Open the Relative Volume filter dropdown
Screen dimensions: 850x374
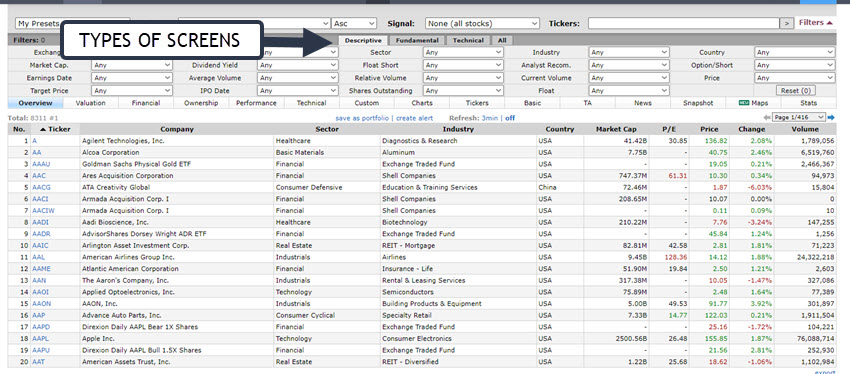click(x=463, y=78)
